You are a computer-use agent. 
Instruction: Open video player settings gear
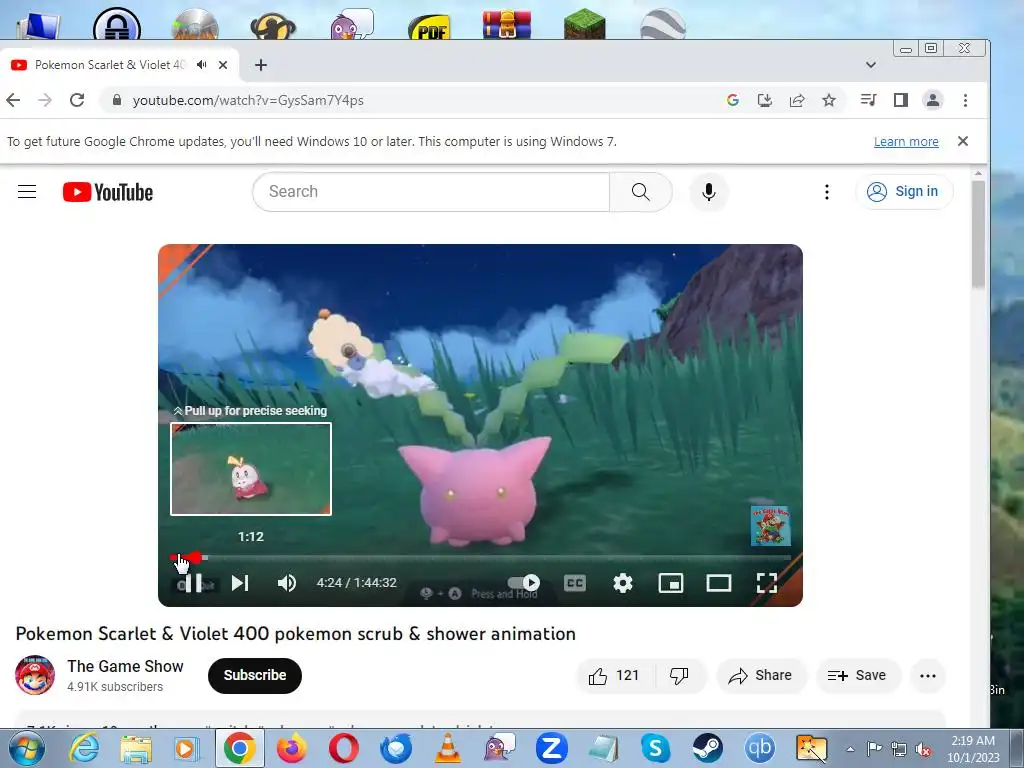point(622,583)
